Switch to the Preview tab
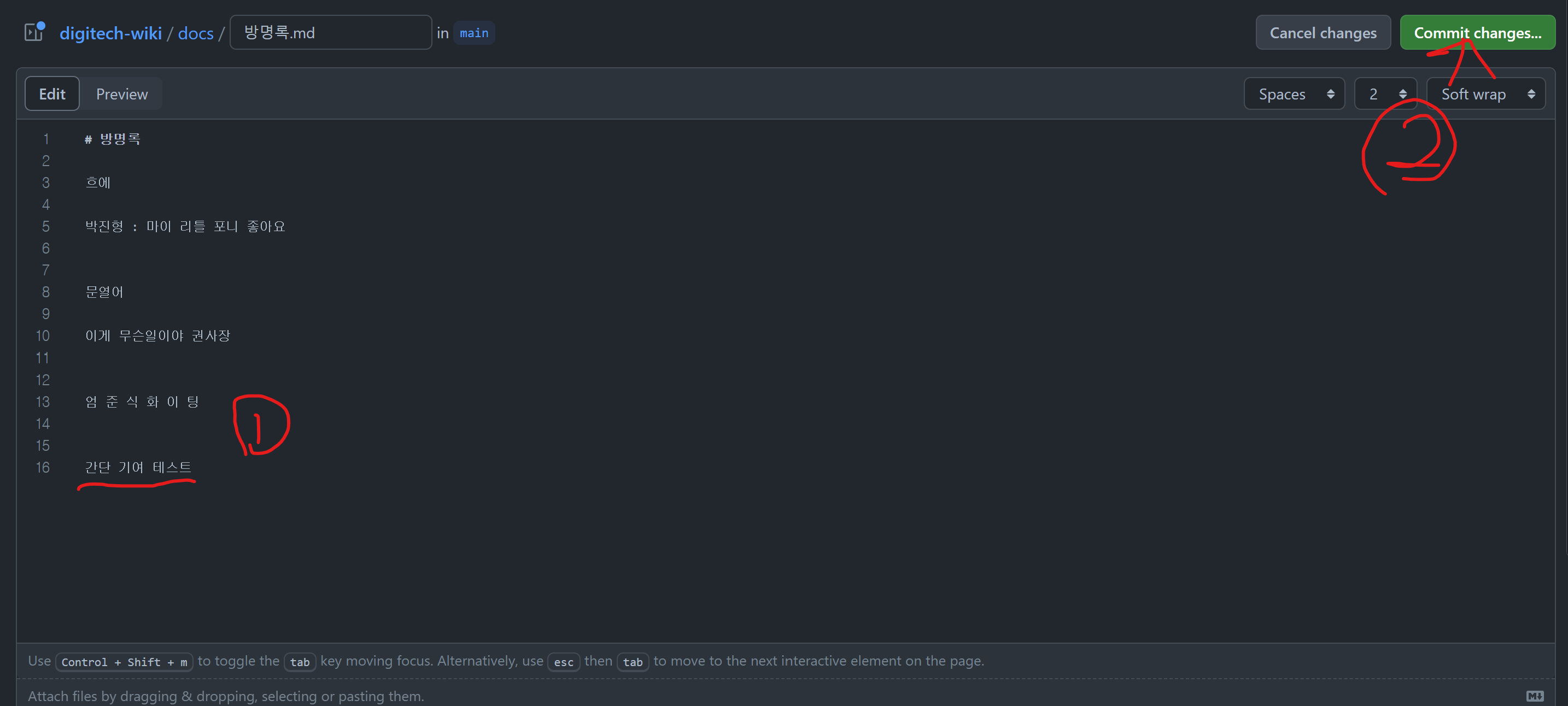 tap(122, 94)
